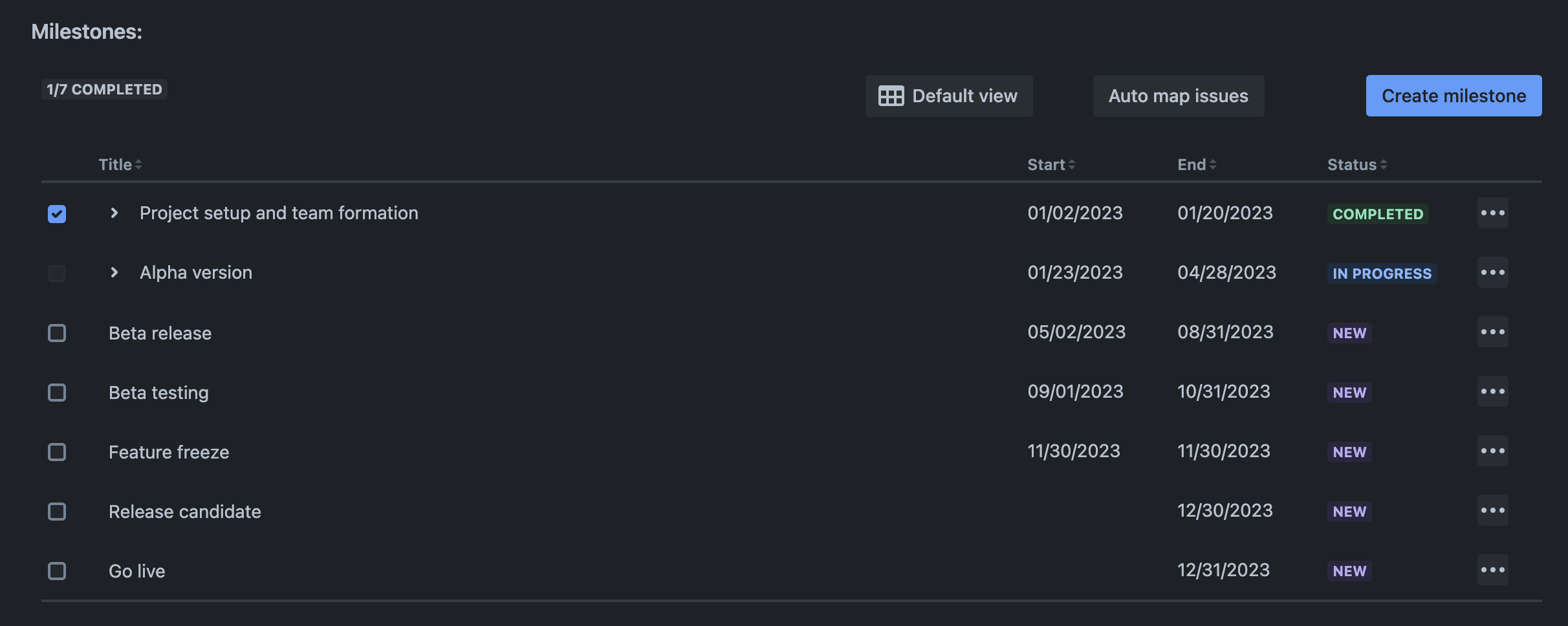Click the Create milestone button
This screenshot has width=1568, height=626.
click(1454, 96)
